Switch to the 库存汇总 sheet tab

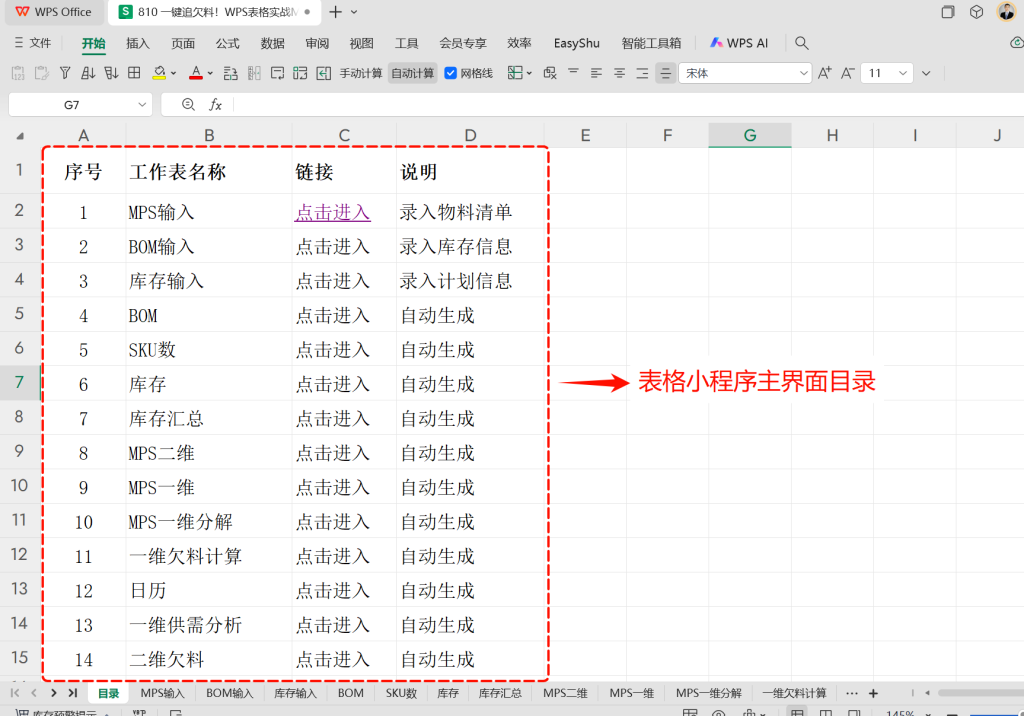point(500,693)
